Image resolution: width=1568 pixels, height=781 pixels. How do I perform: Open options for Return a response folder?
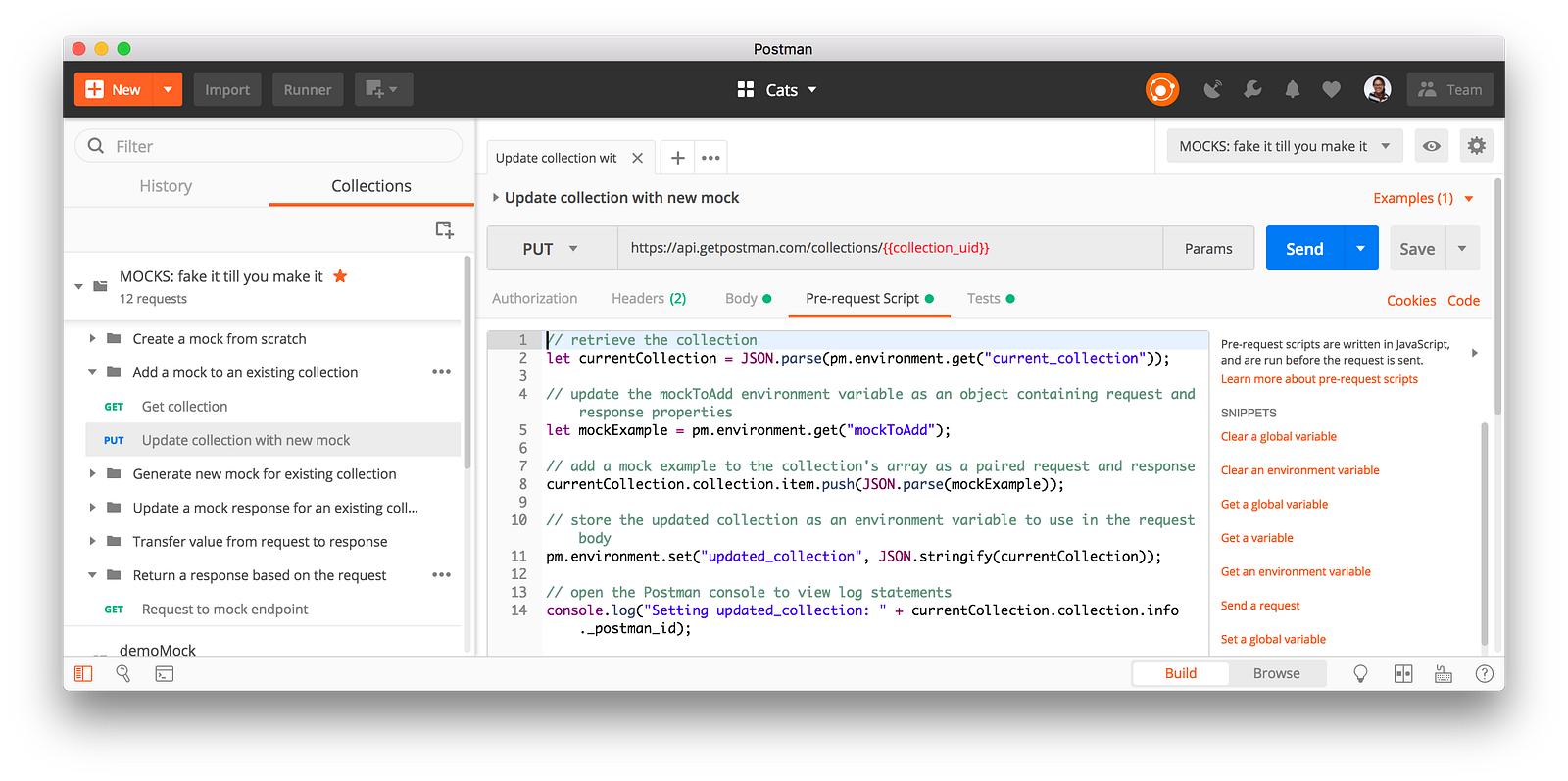tap(442, 575)
